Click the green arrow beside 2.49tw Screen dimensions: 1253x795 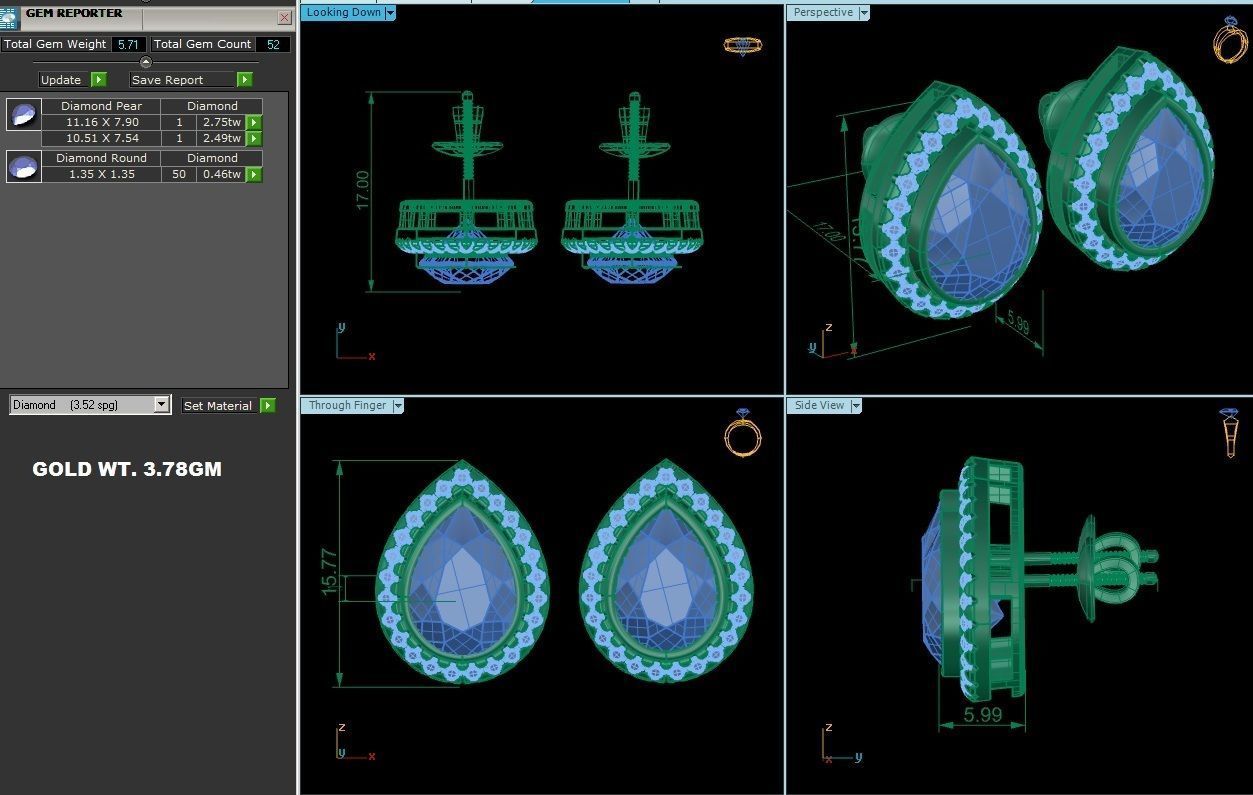tap(254, 138)
